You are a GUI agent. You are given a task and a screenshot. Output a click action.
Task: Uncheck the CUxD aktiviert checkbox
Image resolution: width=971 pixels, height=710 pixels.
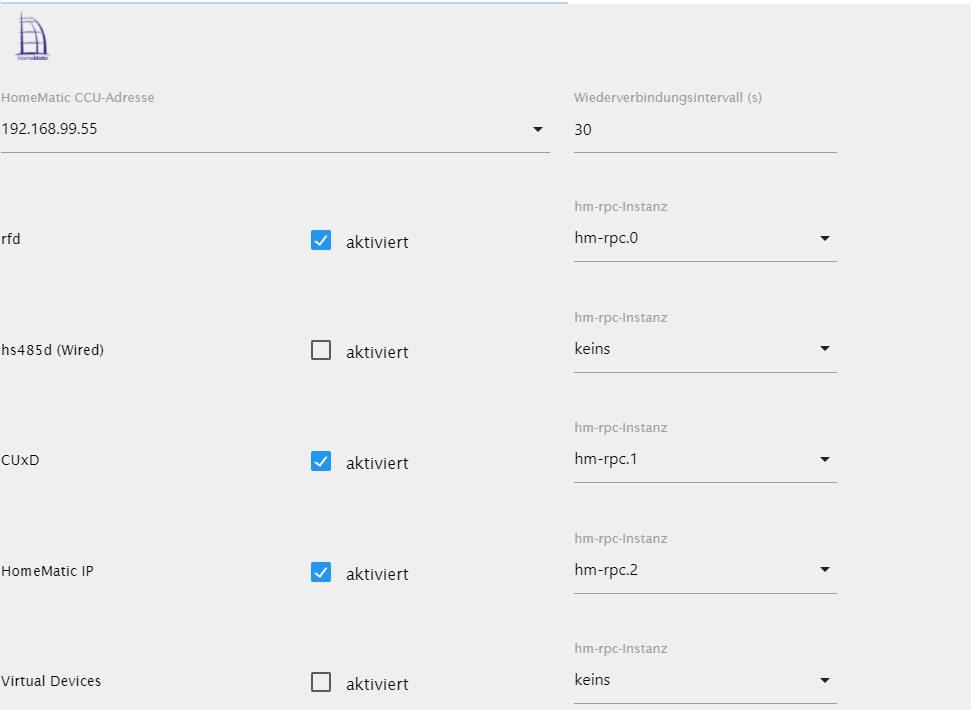321,461
